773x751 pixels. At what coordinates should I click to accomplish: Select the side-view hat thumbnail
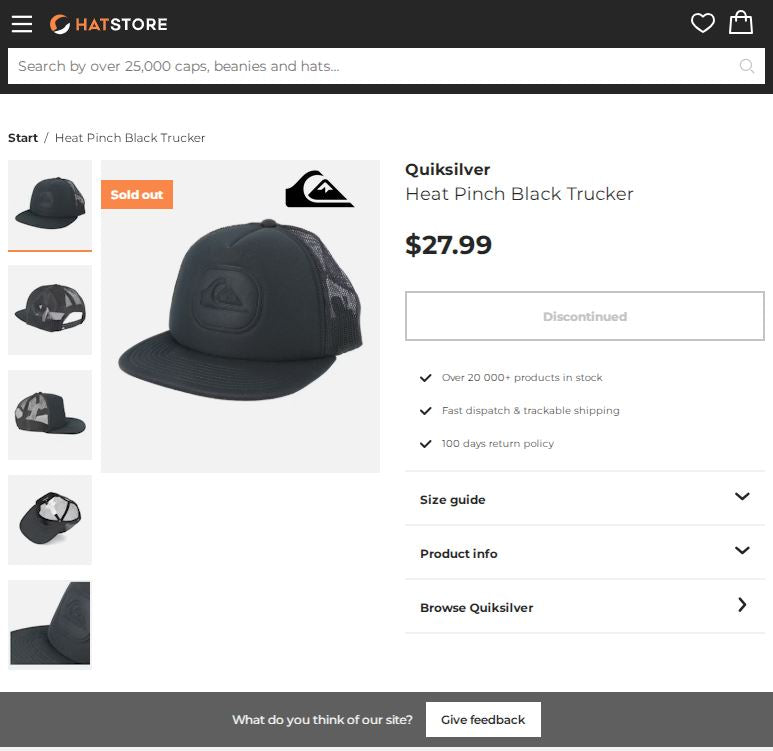click(x=50, y=414)
